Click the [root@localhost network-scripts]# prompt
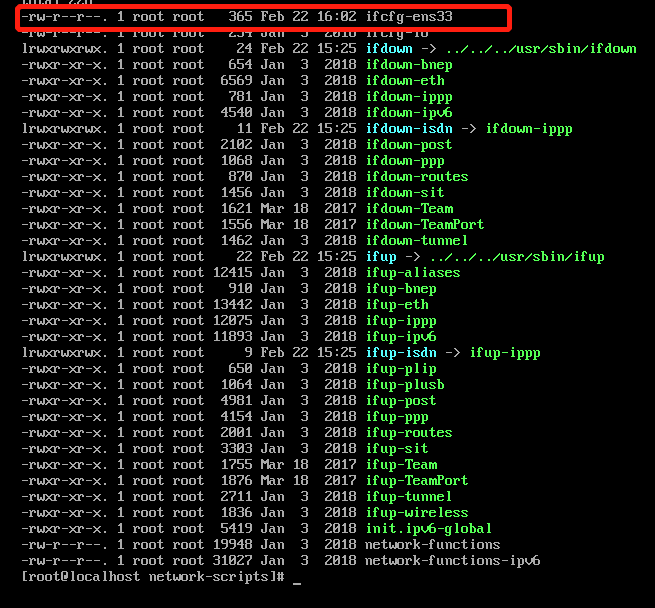Viewport: 655px width, 608px height. [x=153, y=577]
